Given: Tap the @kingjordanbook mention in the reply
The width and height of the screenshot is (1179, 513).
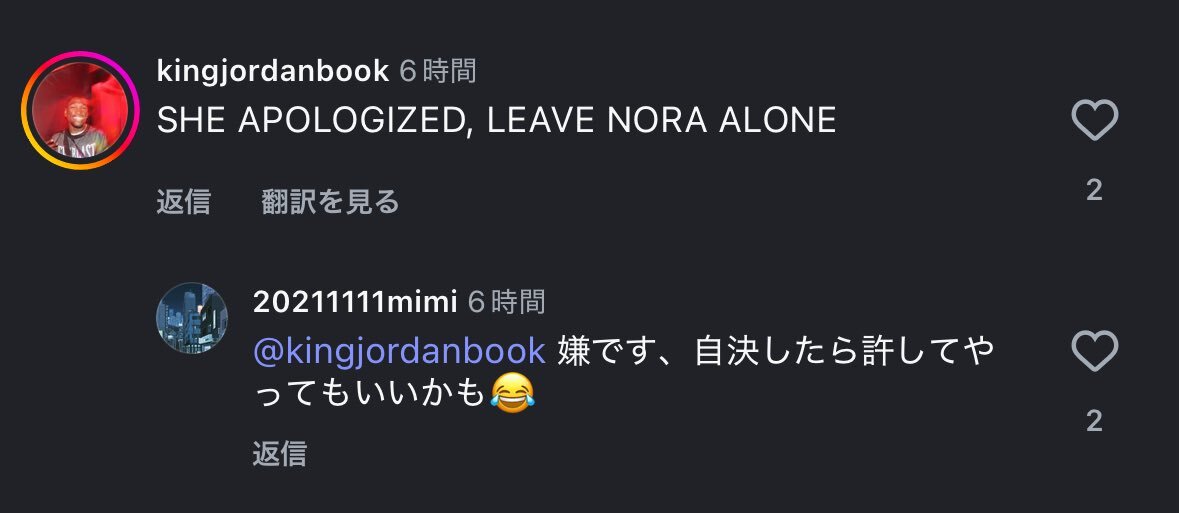Looking at the screenshot, I should point(400,351).
